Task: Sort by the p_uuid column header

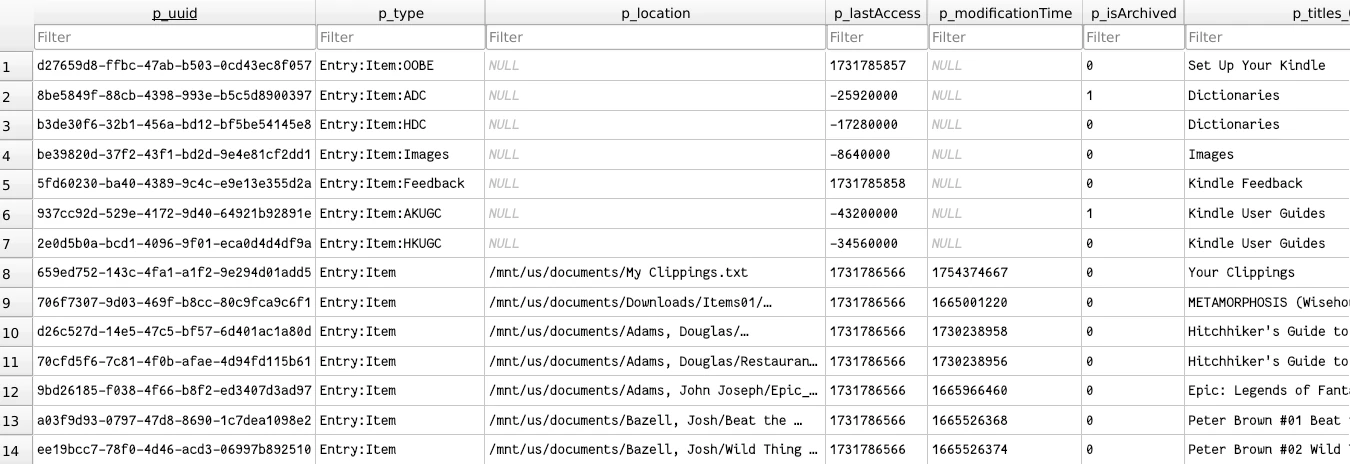Action: [175, 13]
